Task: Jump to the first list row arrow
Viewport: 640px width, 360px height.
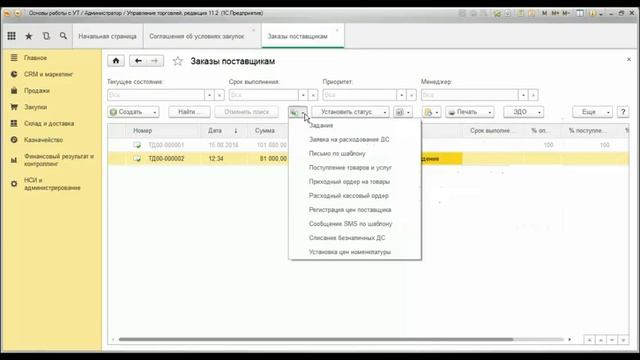Action: pyautogui.click(x=589, y=340)
